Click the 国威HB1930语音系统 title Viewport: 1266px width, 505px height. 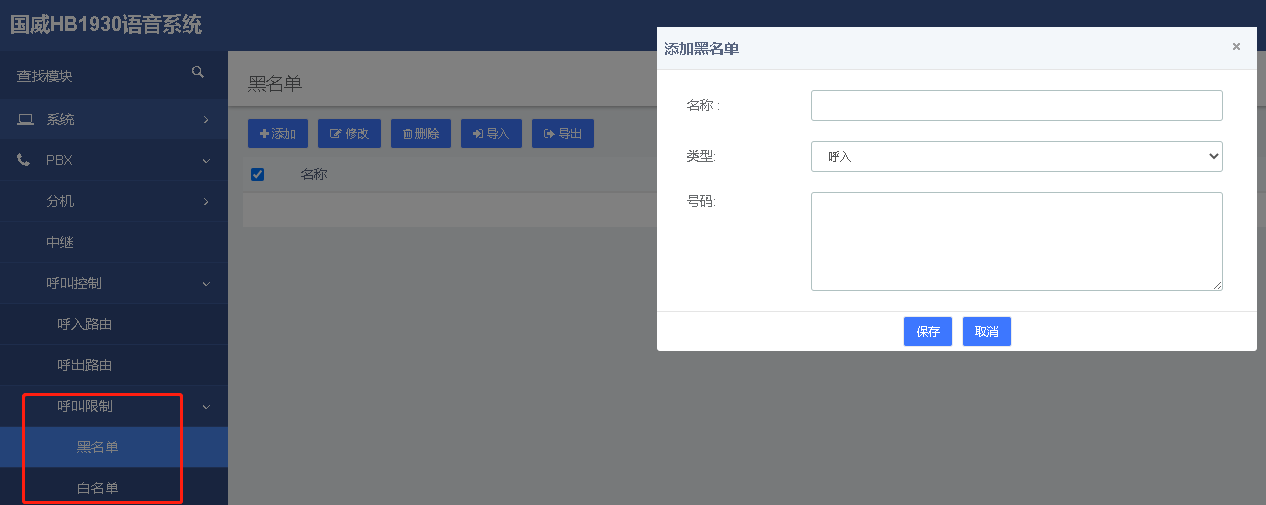pos(106,25)
